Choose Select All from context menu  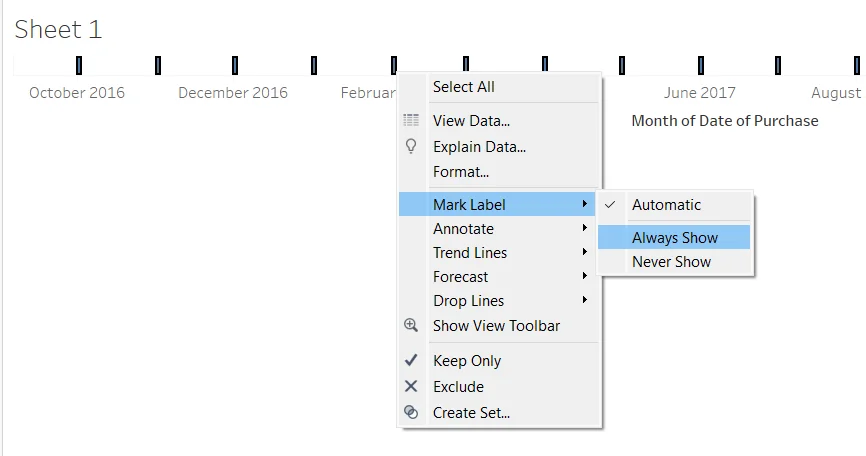tap(463, 87)
